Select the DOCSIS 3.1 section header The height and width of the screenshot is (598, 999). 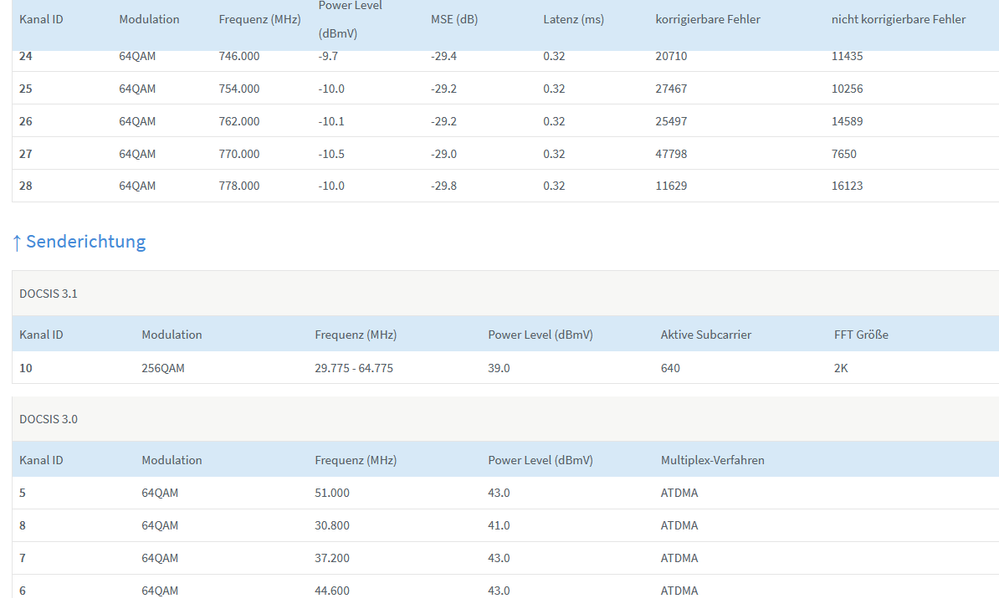tap(49, 293)
